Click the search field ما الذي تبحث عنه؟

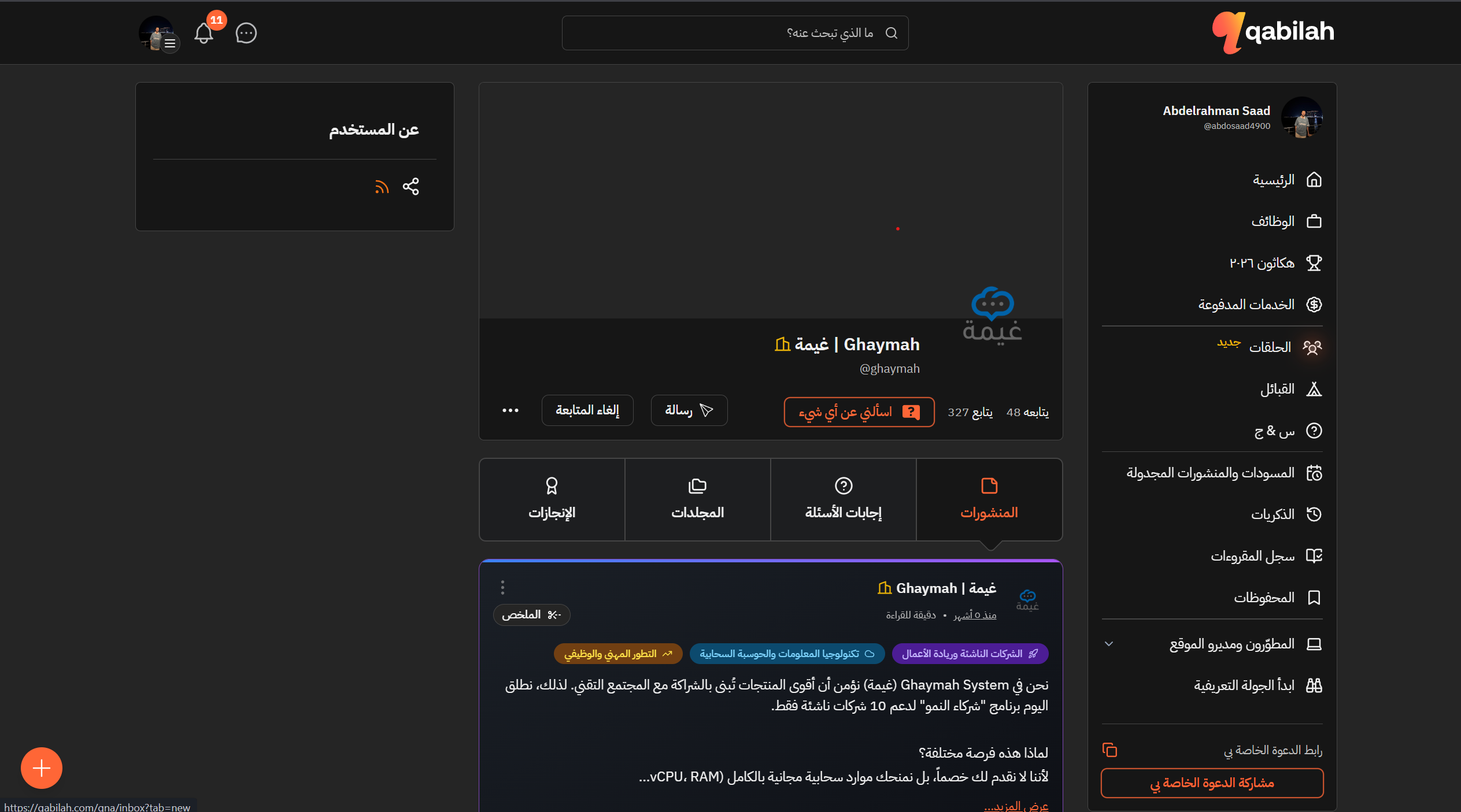pyautogui.click(x=735, y=33)
